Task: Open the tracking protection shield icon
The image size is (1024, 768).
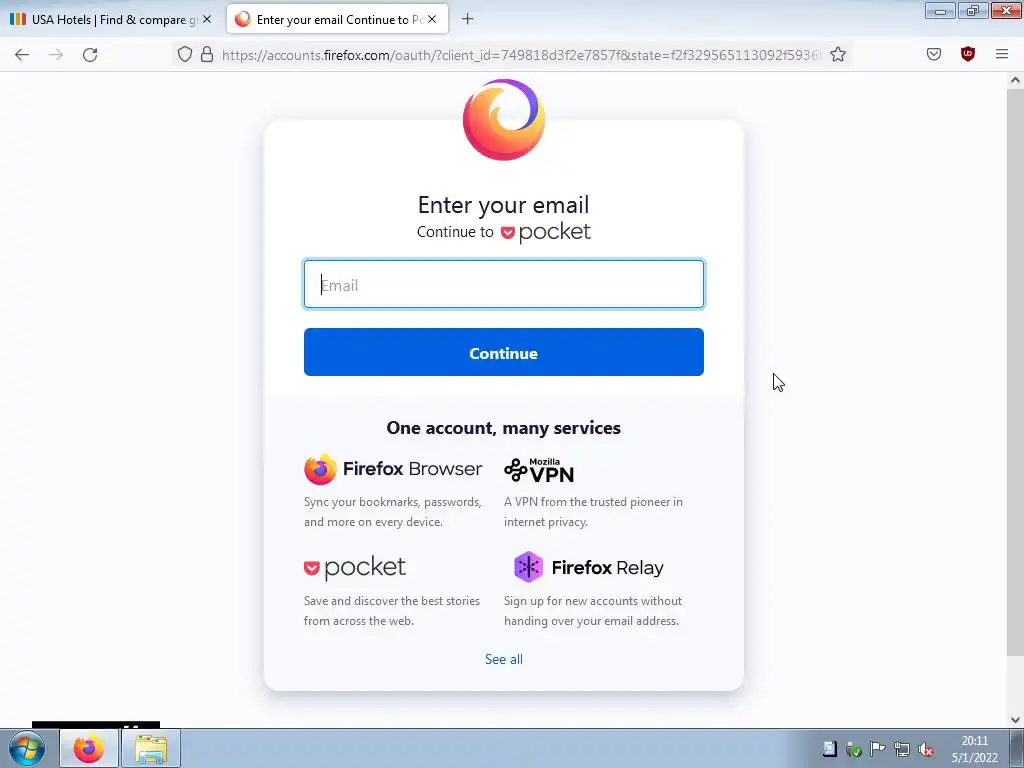Action: click(x=185, y=54)
